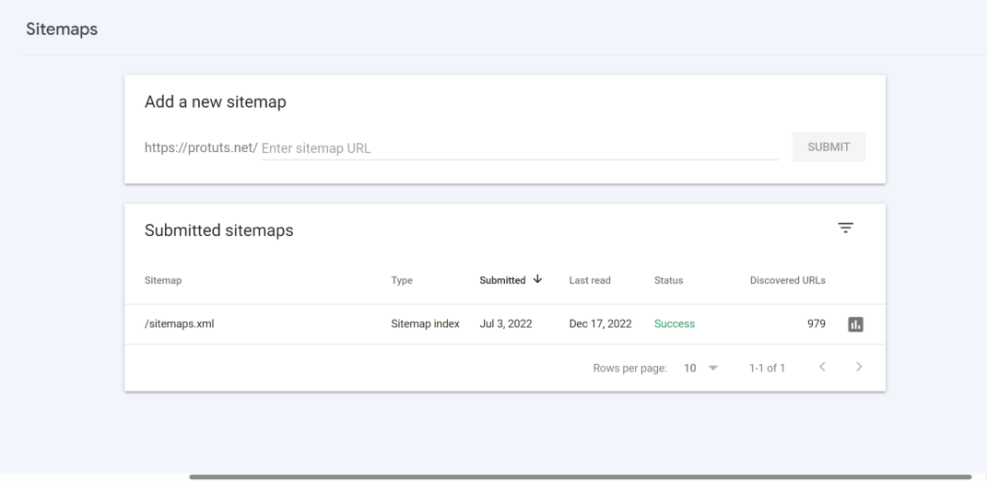Select the Jul 3, 2022 submitted date
This screenshot has height=481, width=987.
point(505,324)
